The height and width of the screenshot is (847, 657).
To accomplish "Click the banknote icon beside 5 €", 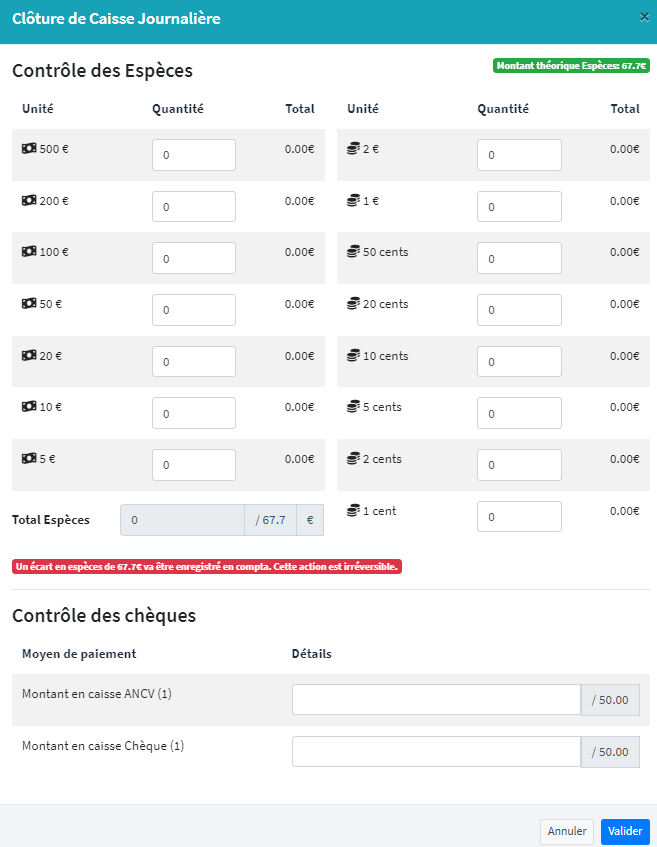I will [29, 459].
